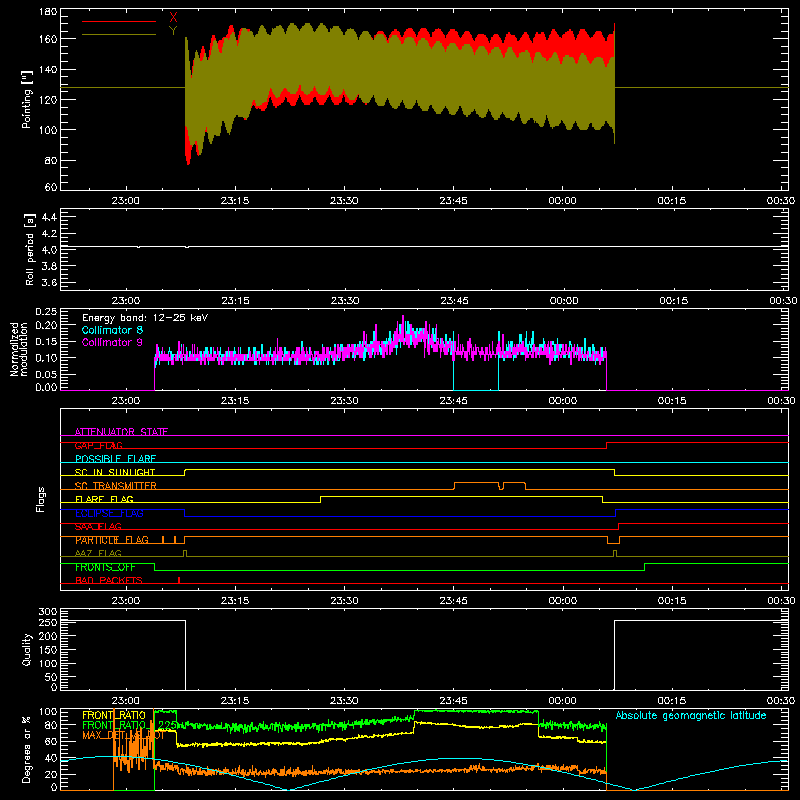Viewport: 800px width, 800px height.
Task: Click 'Absolute geomagnetic latitude' legend text
Action: pos(691,715)
